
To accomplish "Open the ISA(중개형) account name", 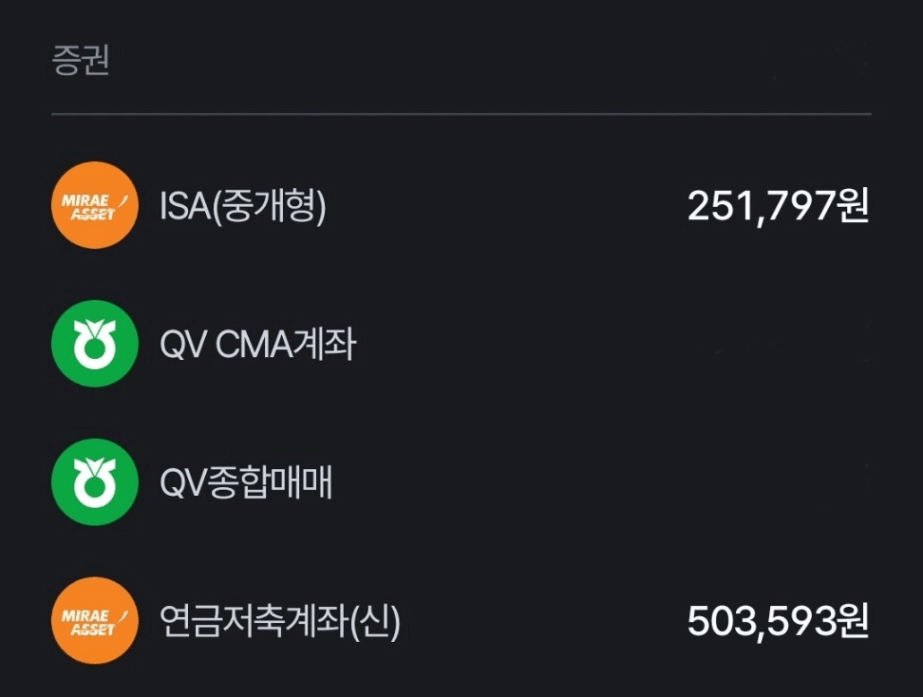I will pyautogui.click(x=243, y=206).
